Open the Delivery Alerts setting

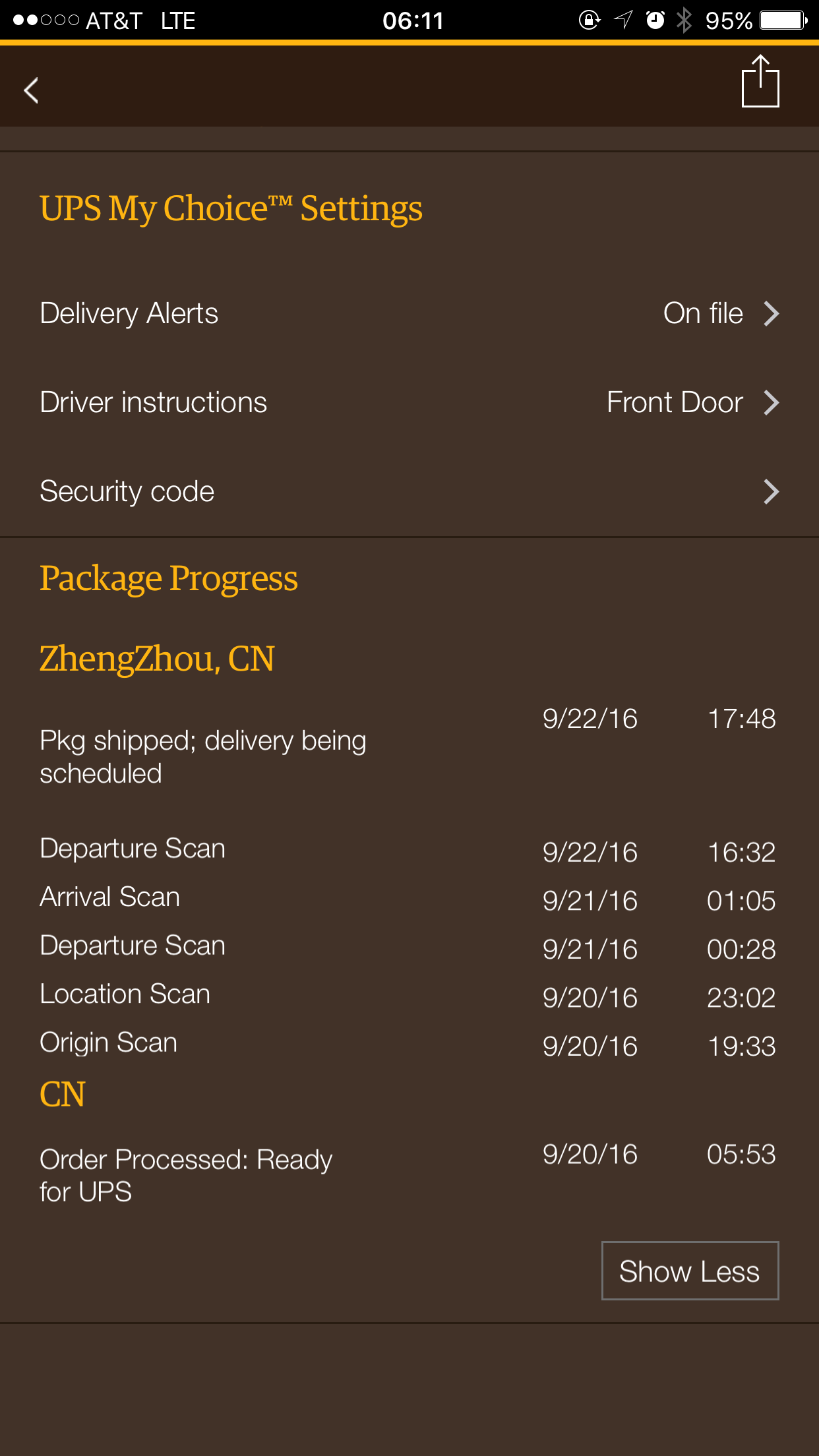129,314
